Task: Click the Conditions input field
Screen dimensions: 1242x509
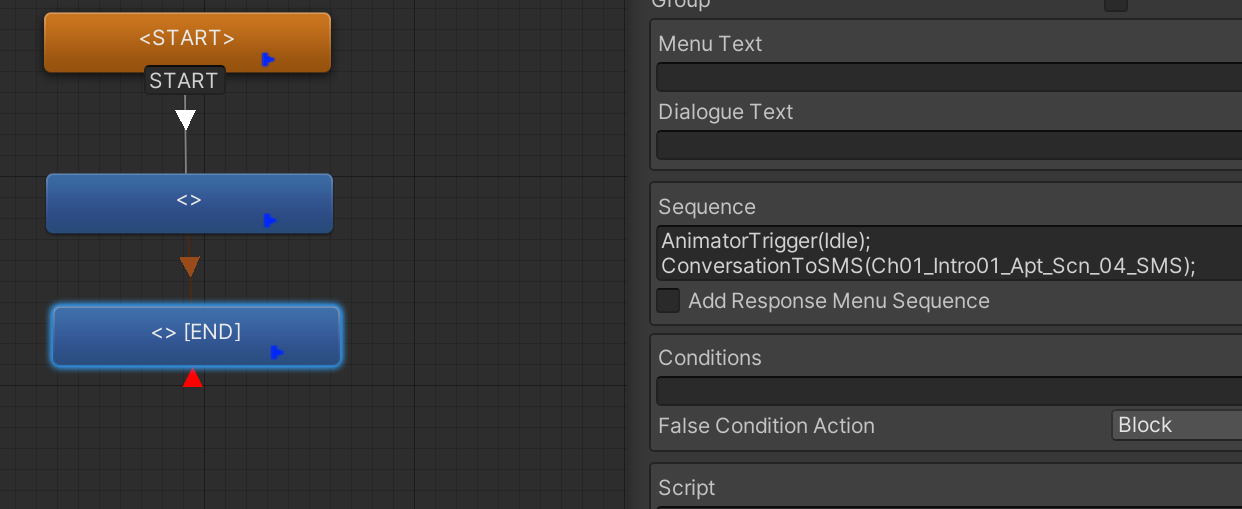Action: (949, 391)
